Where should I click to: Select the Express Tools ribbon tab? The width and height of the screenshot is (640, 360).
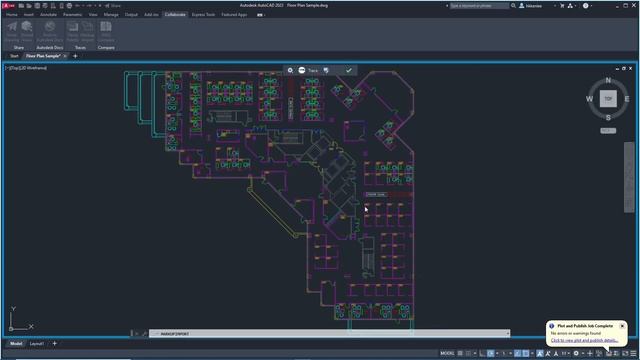203,15
